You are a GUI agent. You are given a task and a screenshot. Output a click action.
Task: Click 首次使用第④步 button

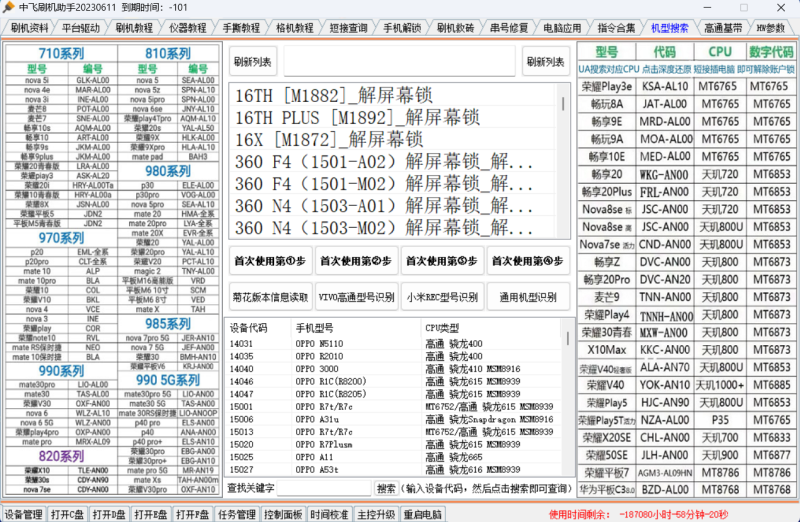coord(528,261)
